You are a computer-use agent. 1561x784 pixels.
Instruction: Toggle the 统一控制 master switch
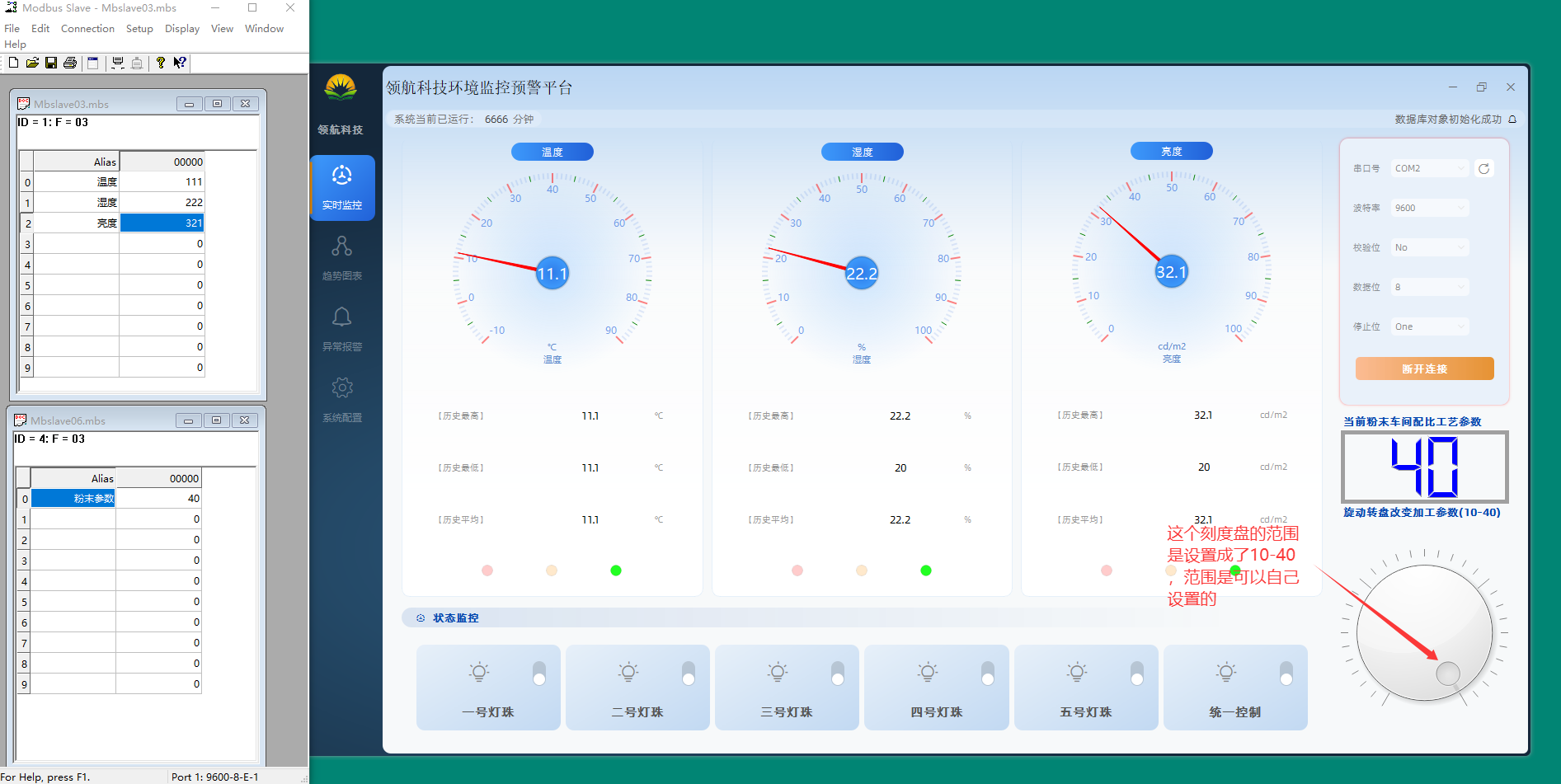point(1286,673)
